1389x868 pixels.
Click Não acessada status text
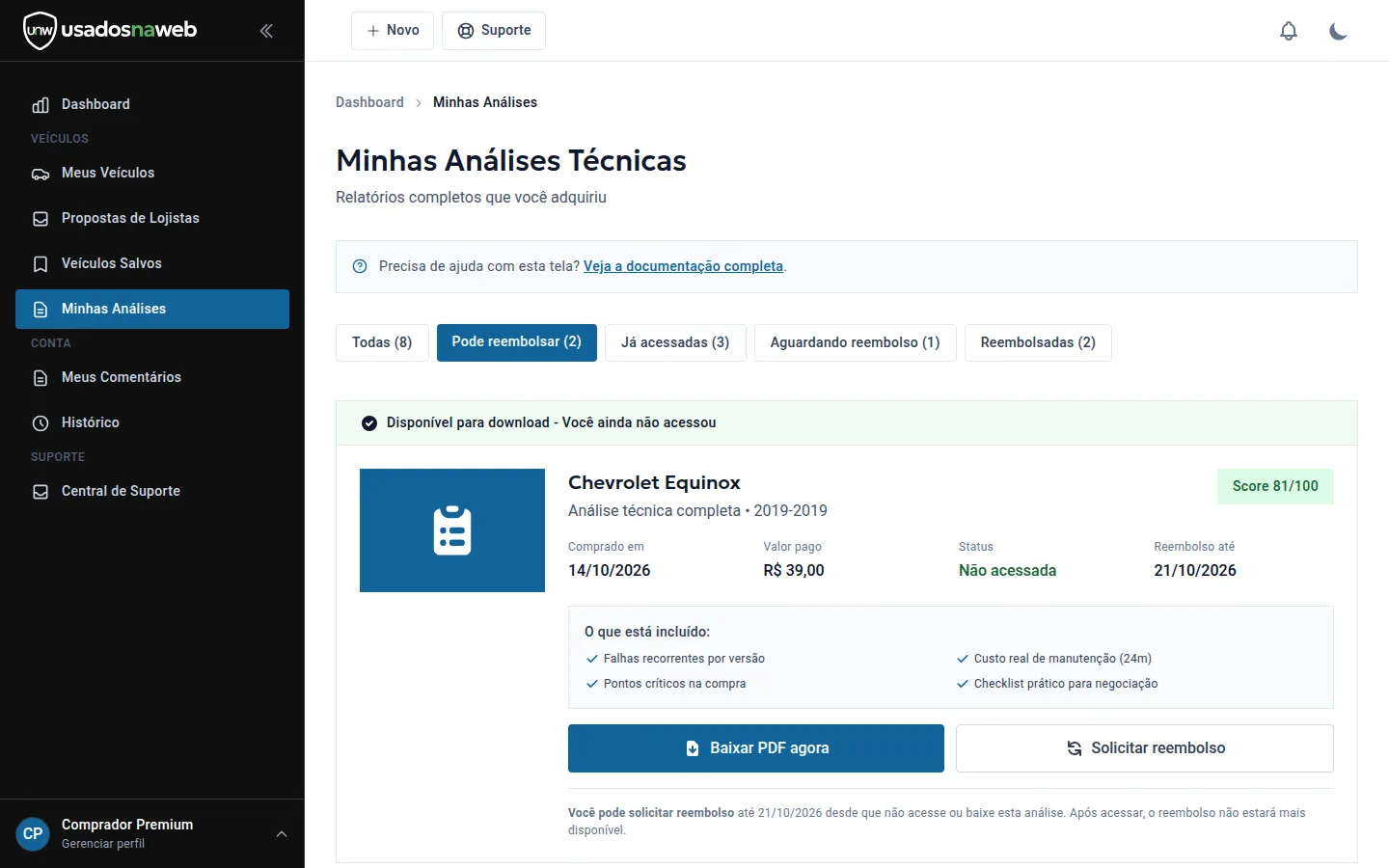pos(1007,570)
